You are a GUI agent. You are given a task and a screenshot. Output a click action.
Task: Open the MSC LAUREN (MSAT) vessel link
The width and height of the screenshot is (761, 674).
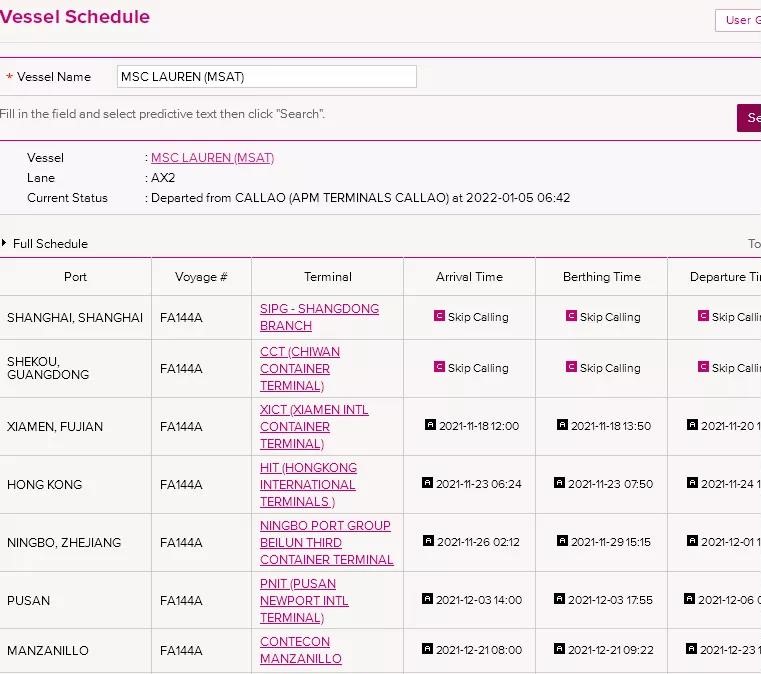point(212,158)
